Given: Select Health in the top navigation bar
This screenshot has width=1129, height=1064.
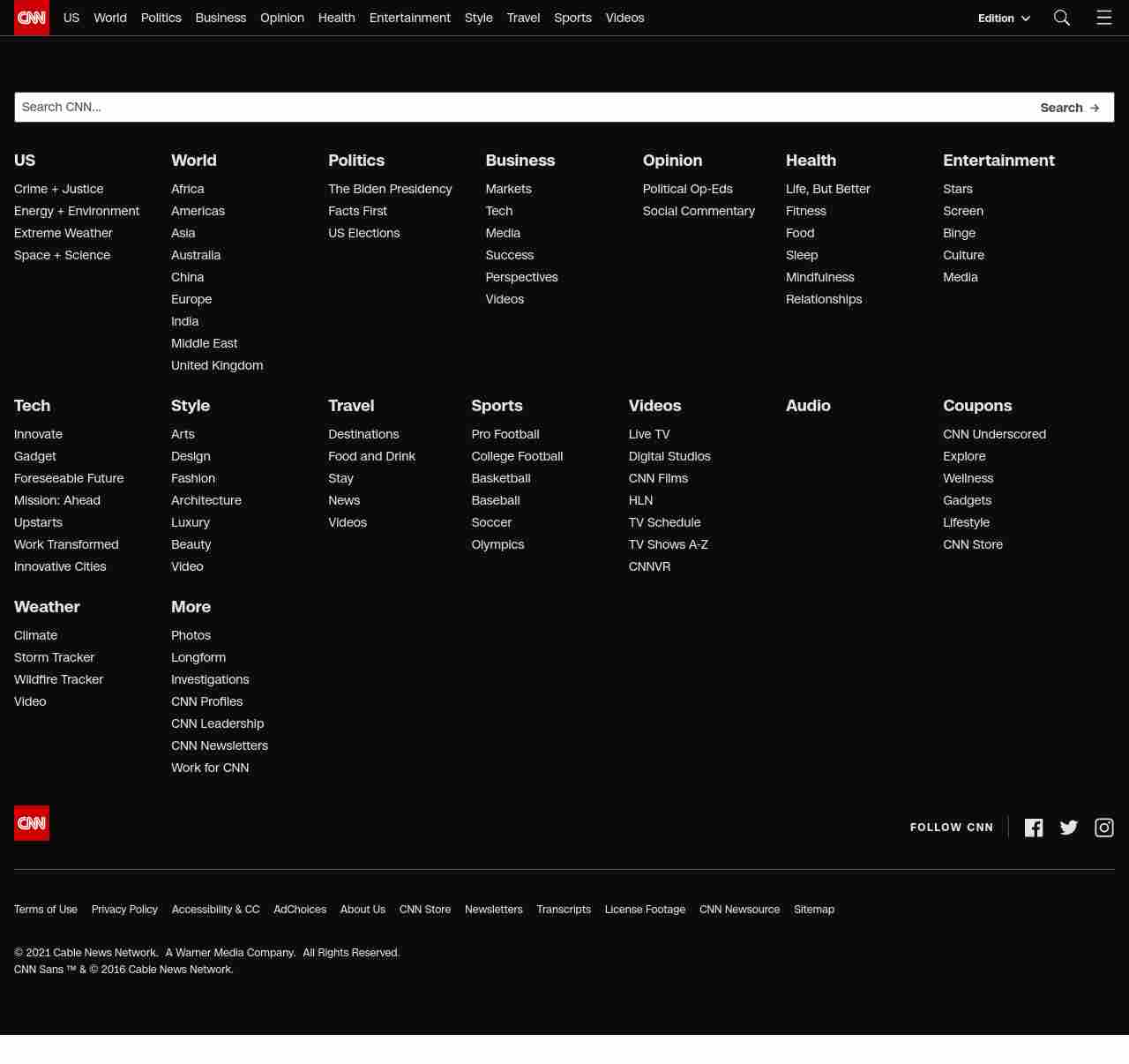Looking at the screenshot, I should pyautogui.click(x=337, y=18).
